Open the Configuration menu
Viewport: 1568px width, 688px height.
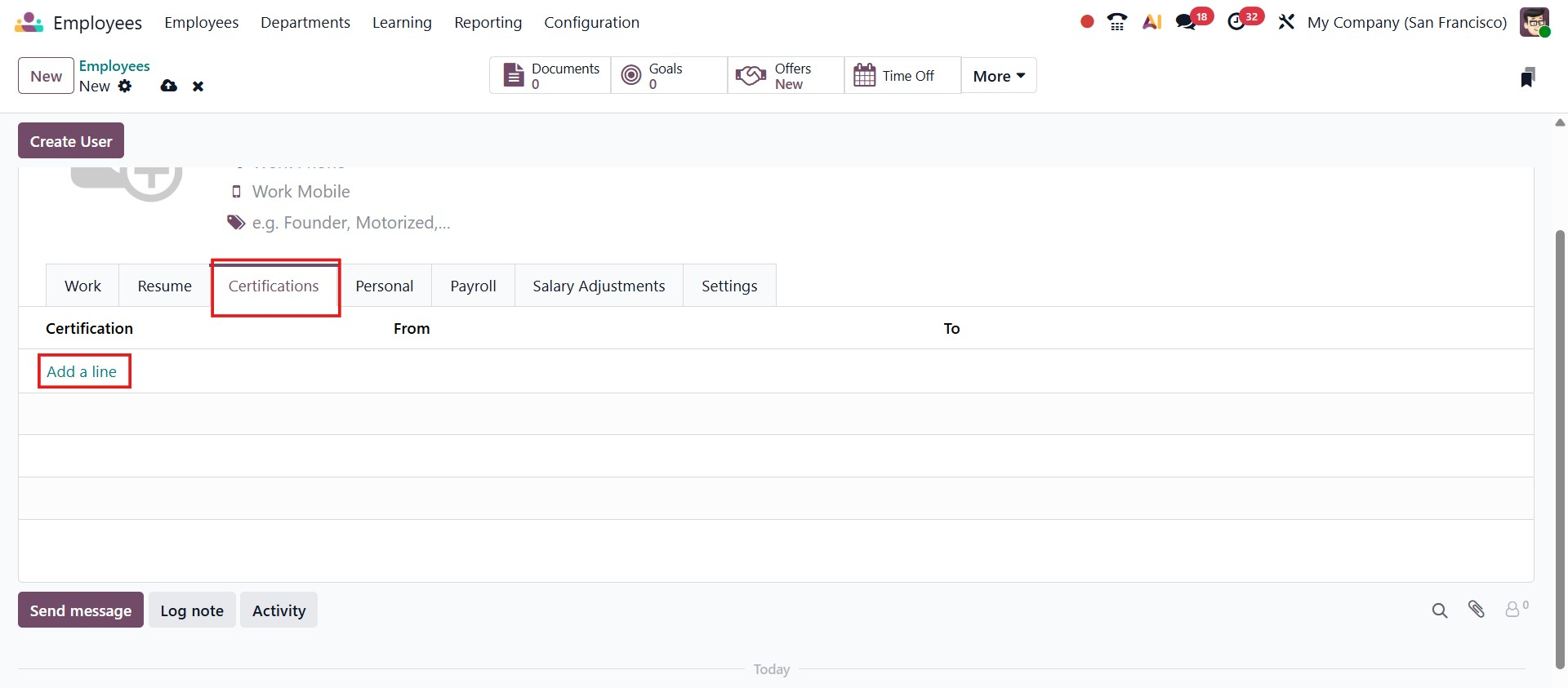coord(592,22)
